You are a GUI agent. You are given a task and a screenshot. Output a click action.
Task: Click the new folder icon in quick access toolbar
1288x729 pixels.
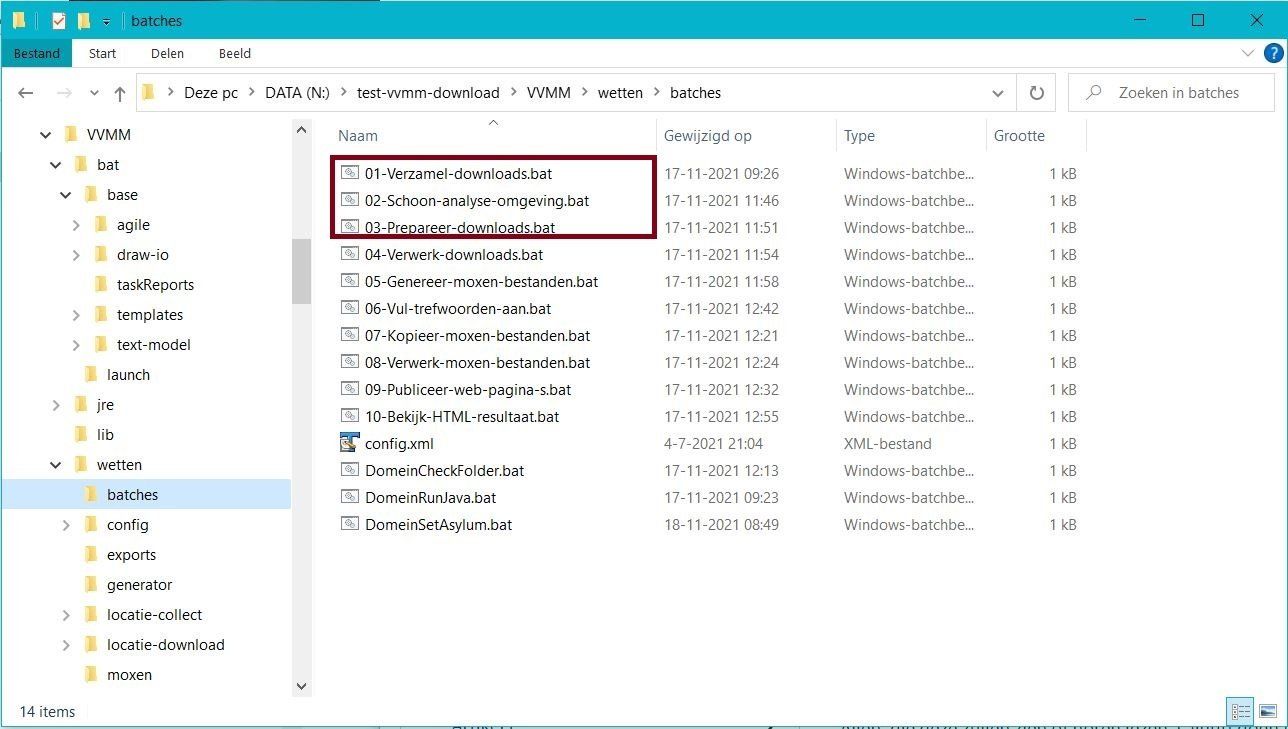click(83, 20)
